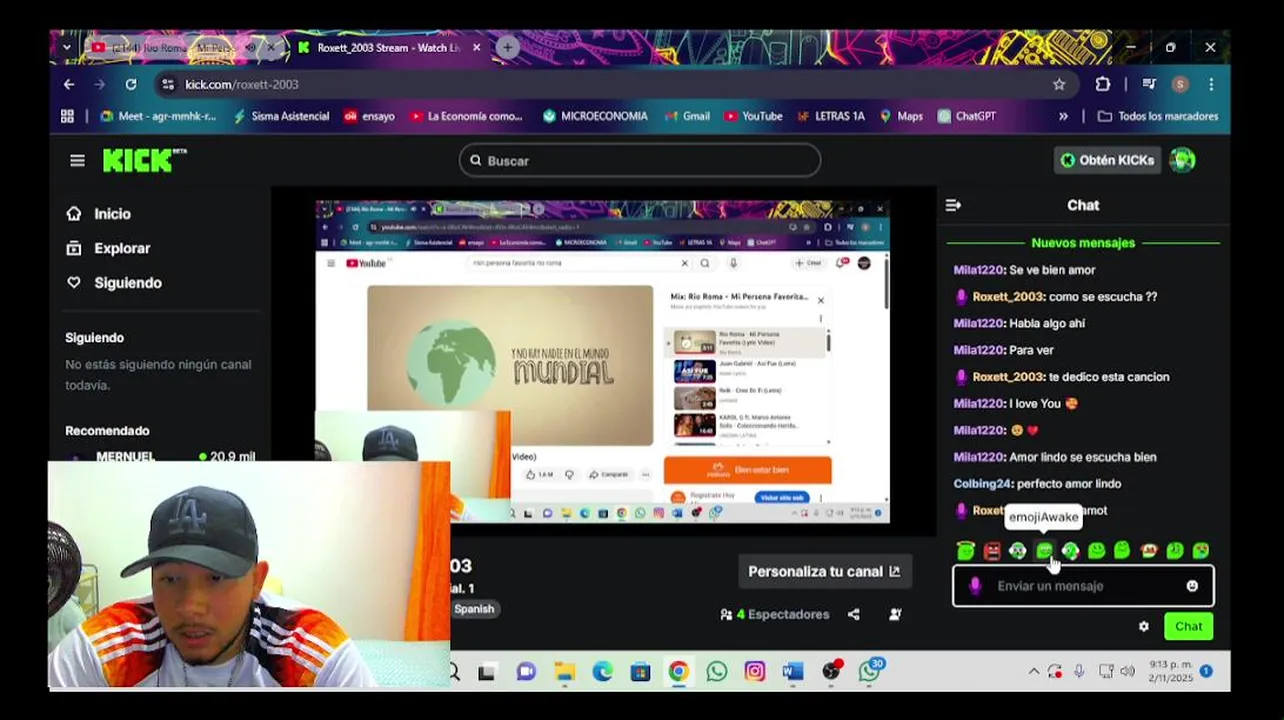
Task: Insert the eighth emote with a hat
Action: 1148,550
